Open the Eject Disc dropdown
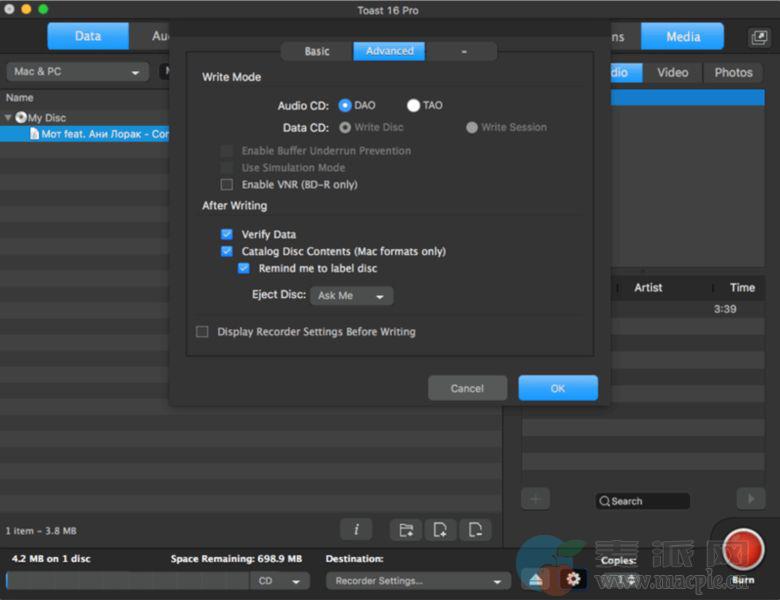Screen dimensions: 780x600 point(351,296)
